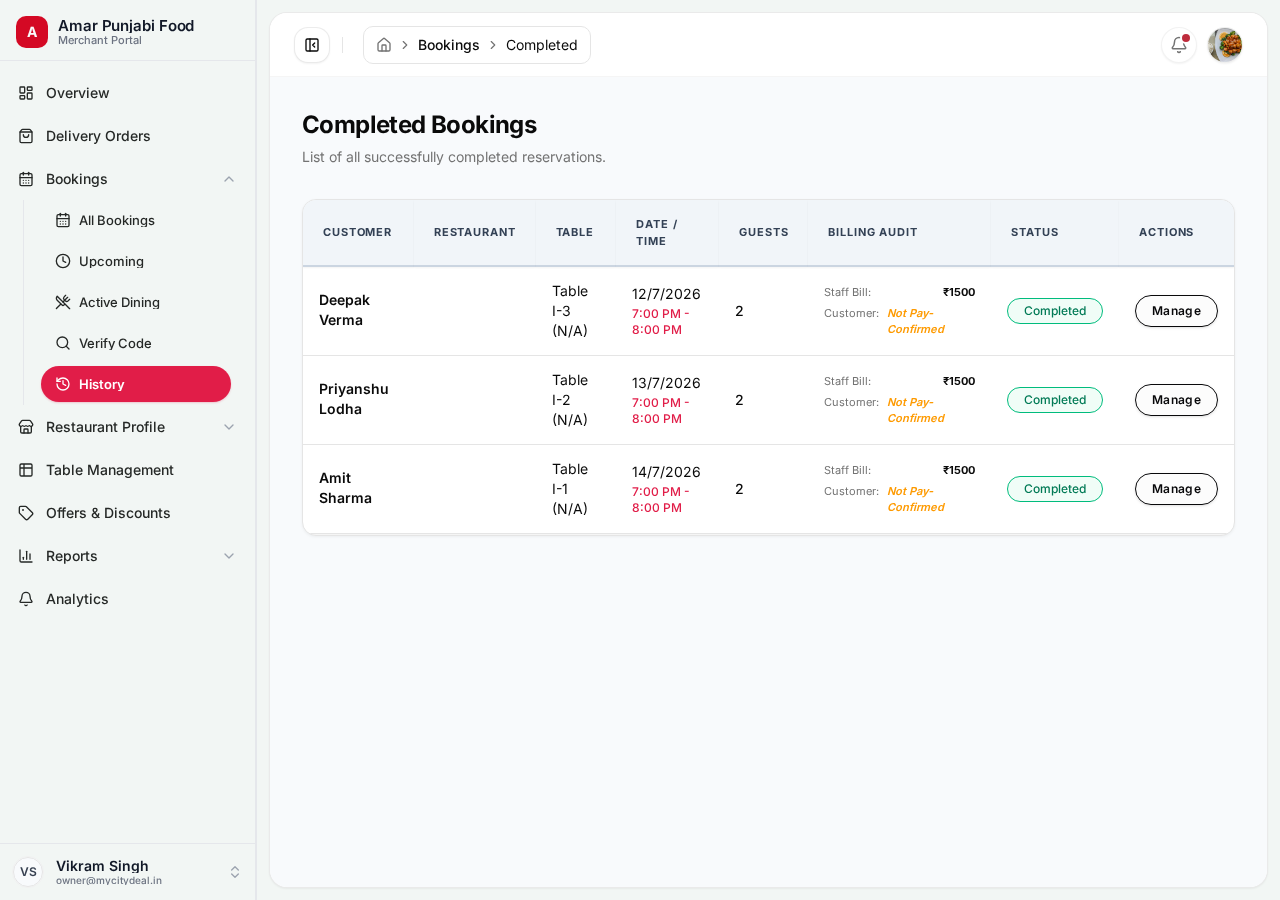Click the Delivery Orders bag icon

(26, 136)
